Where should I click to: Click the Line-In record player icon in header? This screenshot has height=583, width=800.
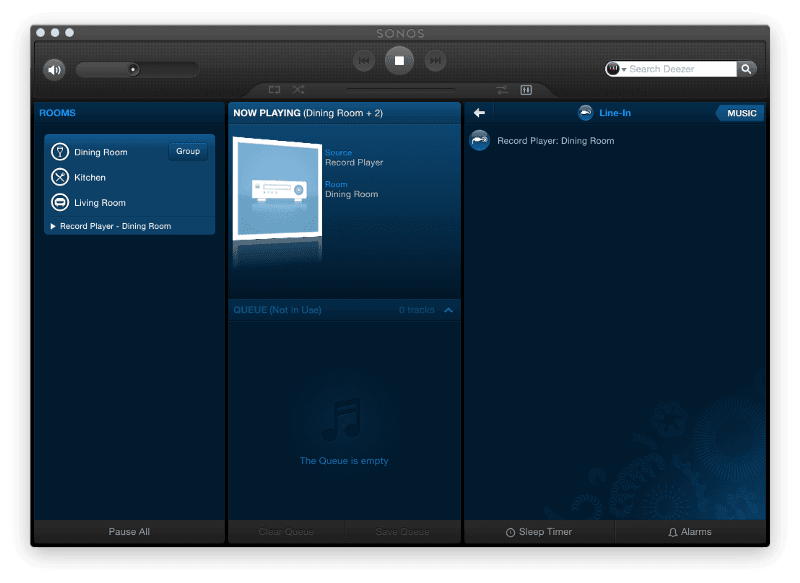(x=585, y=113)
